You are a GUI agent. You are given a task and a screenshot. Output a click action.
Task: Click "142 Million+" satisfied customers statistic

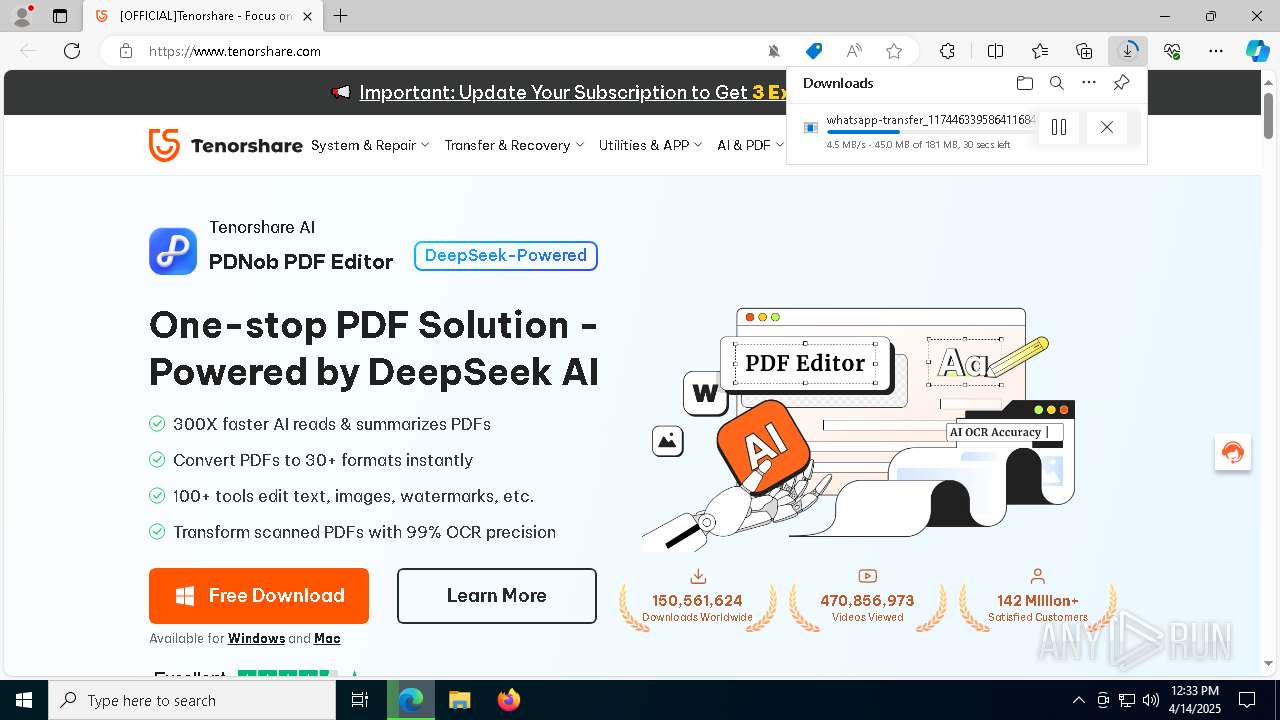[1038, 601]
